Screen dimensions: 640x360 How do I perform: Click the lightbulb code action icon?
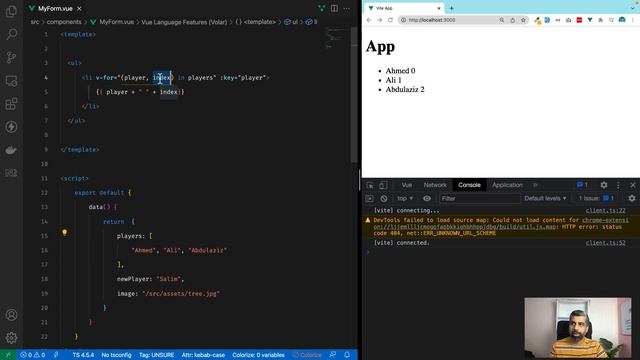[64, 233]
